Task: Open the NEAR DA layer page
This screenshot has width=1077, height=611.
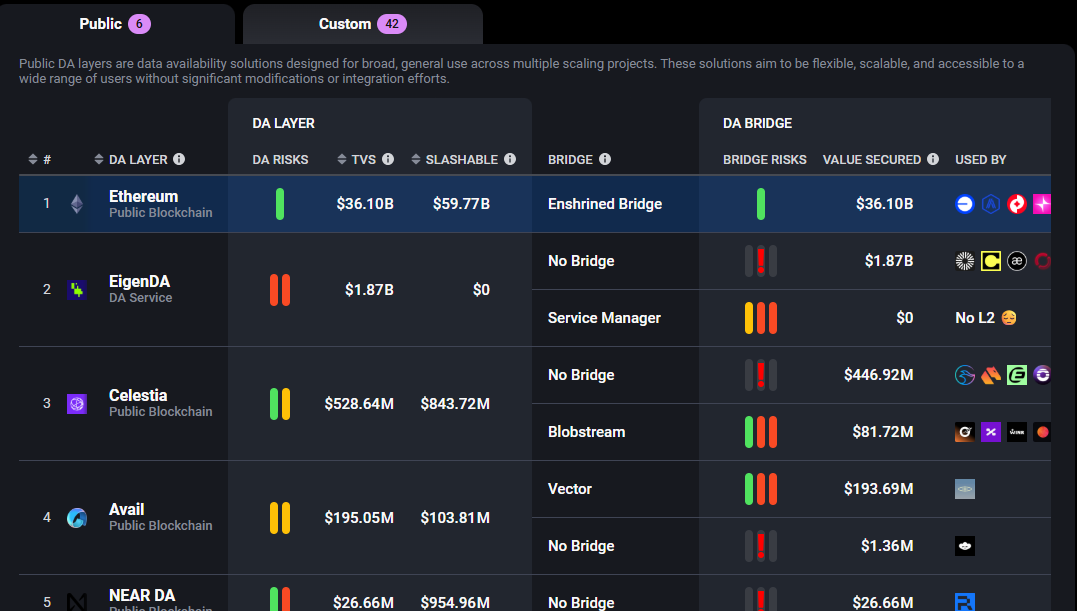Action: 142,595
